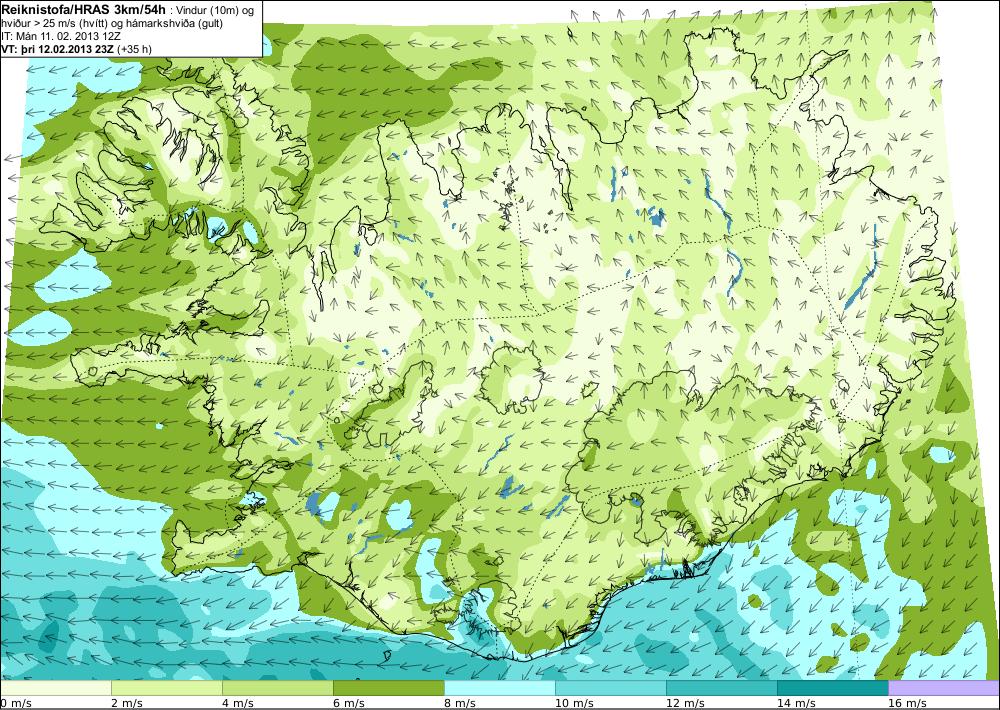Click the '6 m/s' legend label
This screenshot has width=1000, height=710.
349,703
